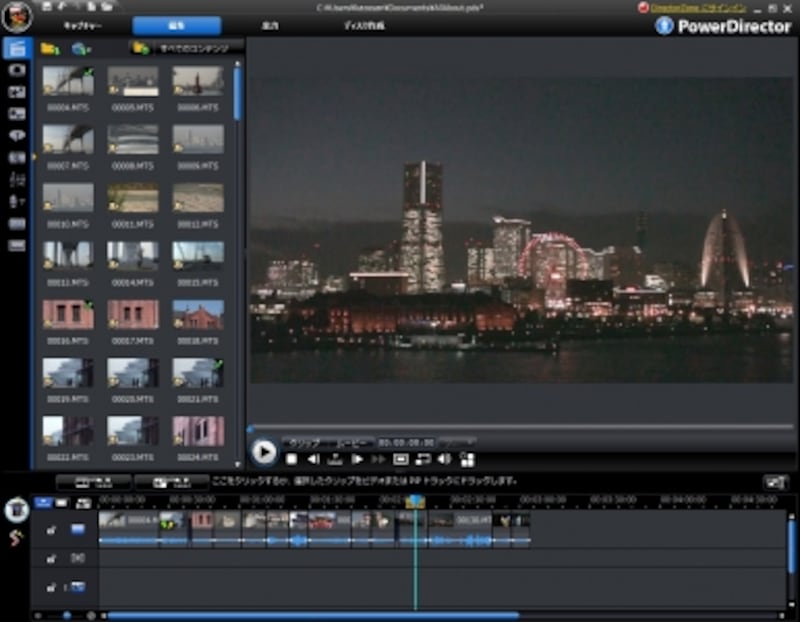Click the Stop playback button
The height and width of the screenshot is (622, 800).
point(291,459)
